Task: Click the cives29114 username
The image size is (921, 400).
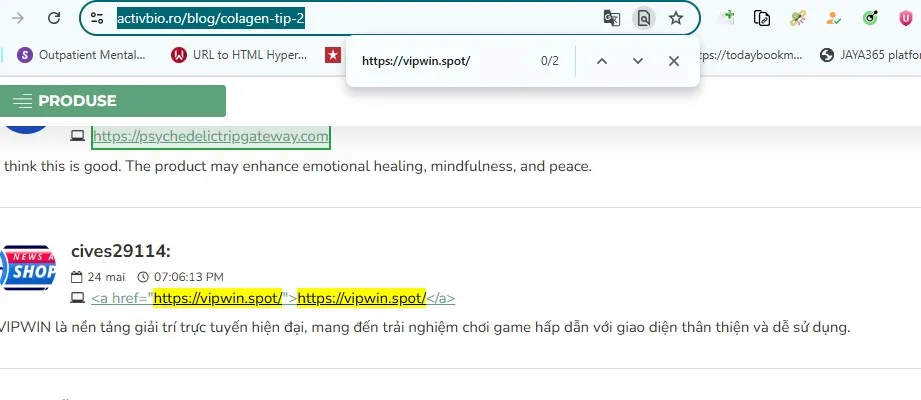Action: tap(120, 251)
